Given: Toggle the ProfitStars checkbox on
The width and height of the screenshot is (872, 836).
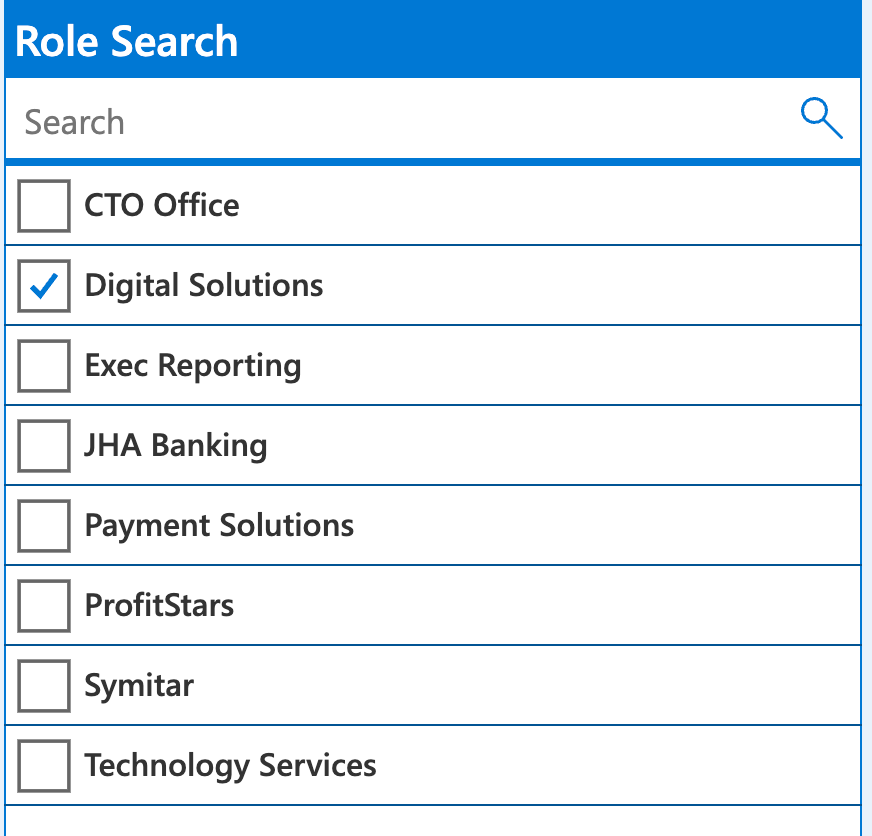Looking at the screenshot, I should tap(44, 606).
